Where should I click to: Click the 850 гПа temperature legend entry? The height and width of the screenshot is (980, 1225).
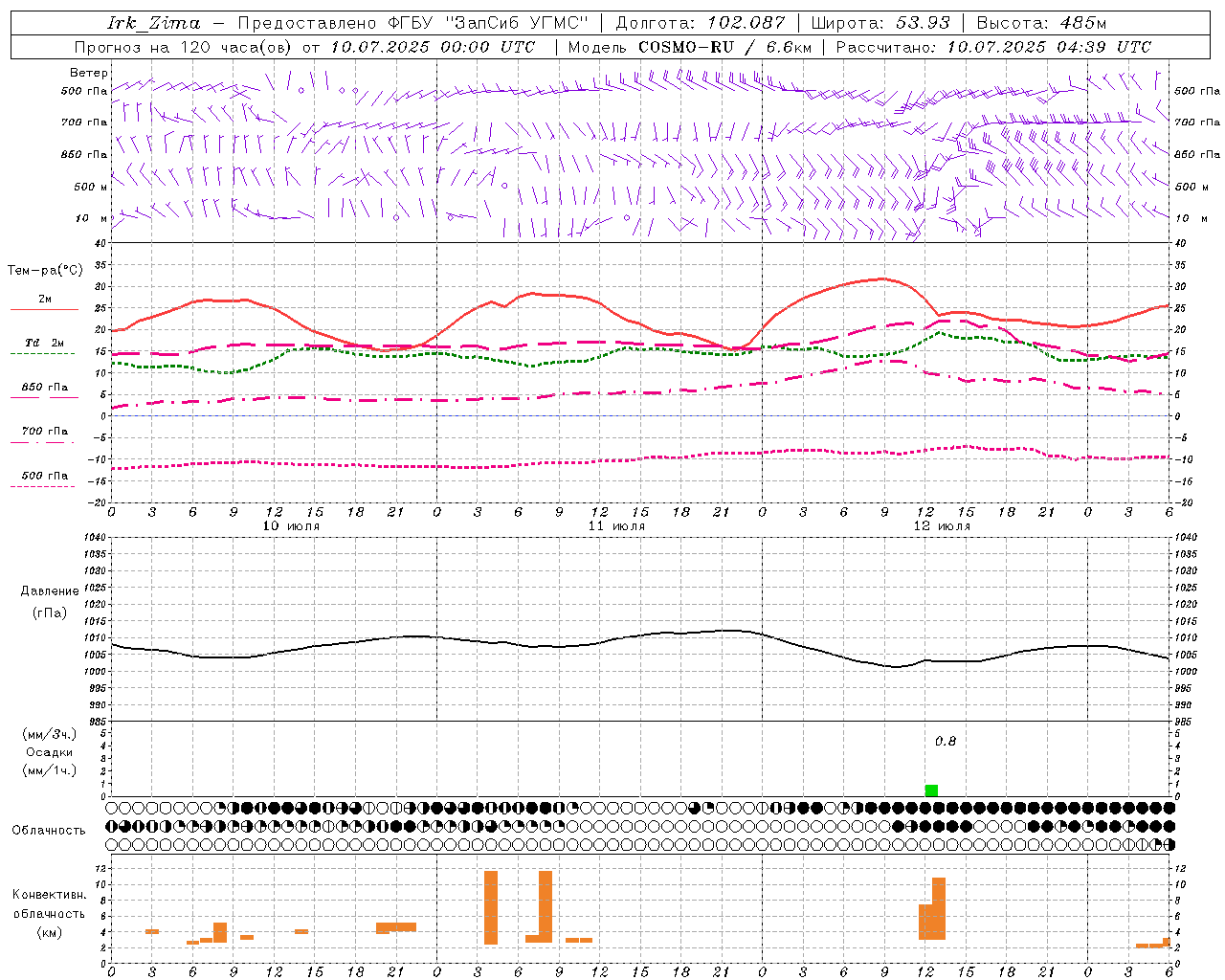click(44, 390)
